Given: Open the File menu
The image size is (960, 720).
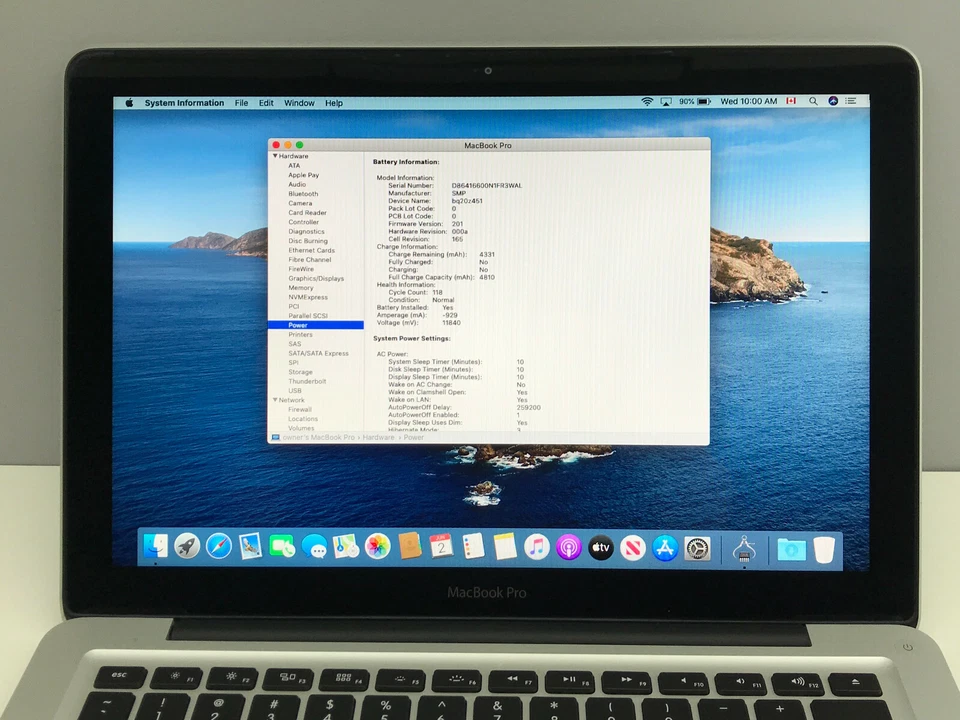Looking at the screenshot, I should coord(241,102).
